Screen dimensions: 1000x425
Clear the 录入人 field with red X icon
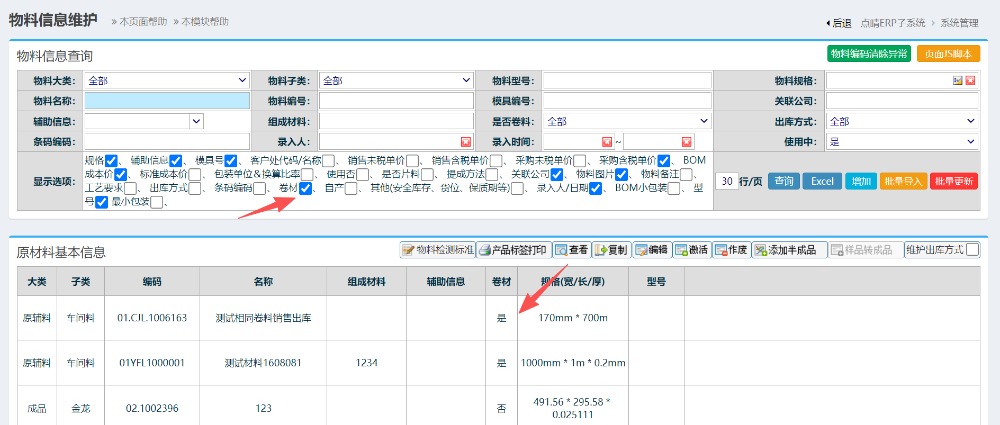point(465,141)
